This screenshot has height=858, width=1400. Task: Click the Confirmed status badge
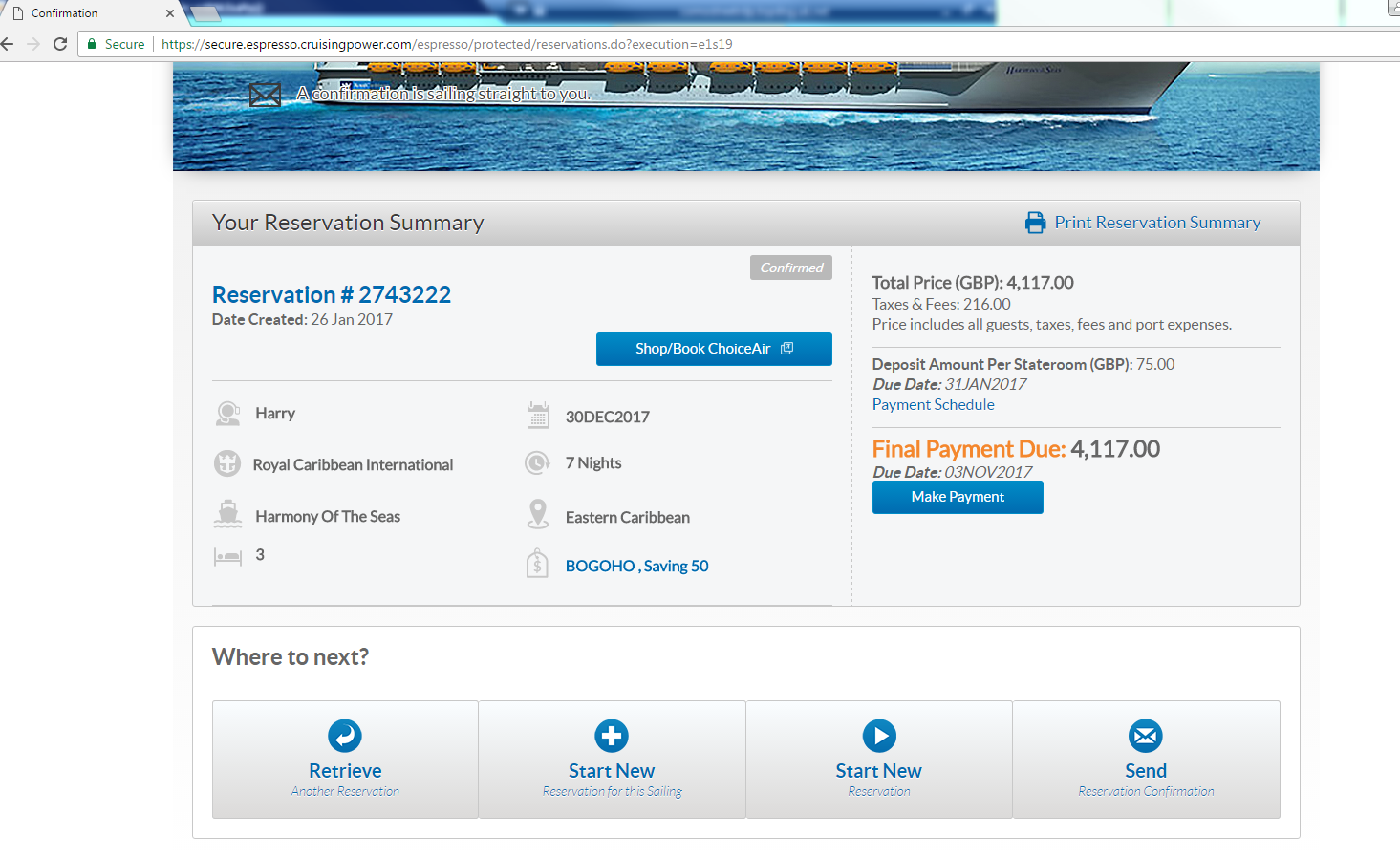(x=791, y=268)
